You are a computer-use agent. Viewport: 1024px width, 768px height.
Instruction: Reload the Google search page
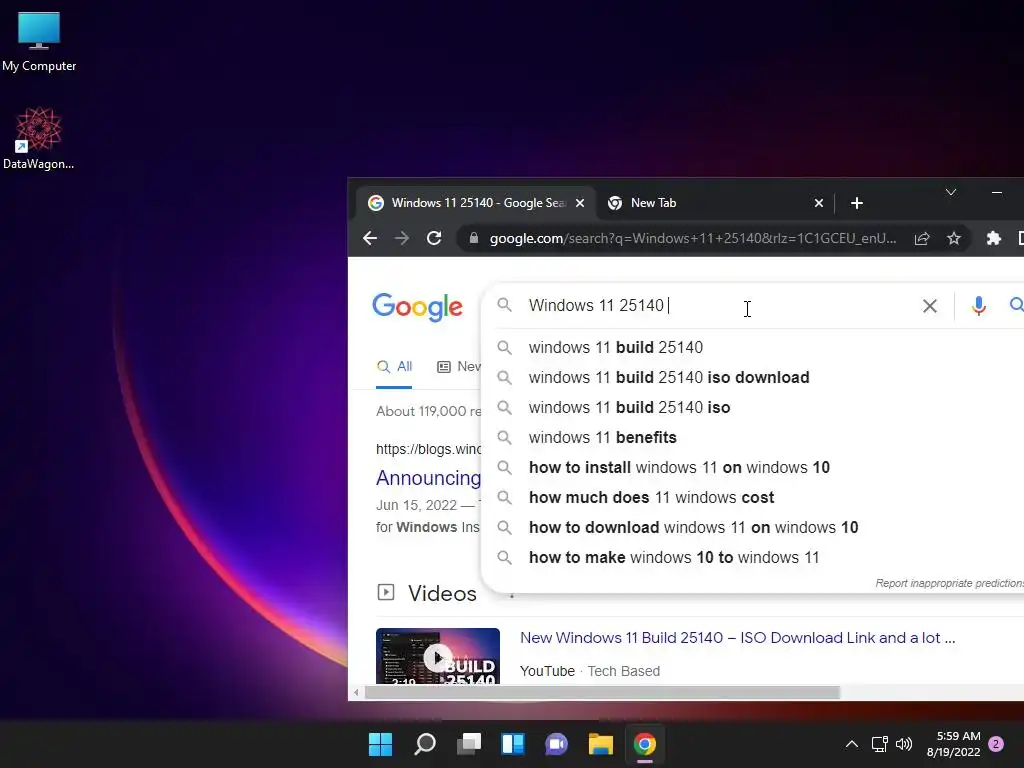[434, 238]
